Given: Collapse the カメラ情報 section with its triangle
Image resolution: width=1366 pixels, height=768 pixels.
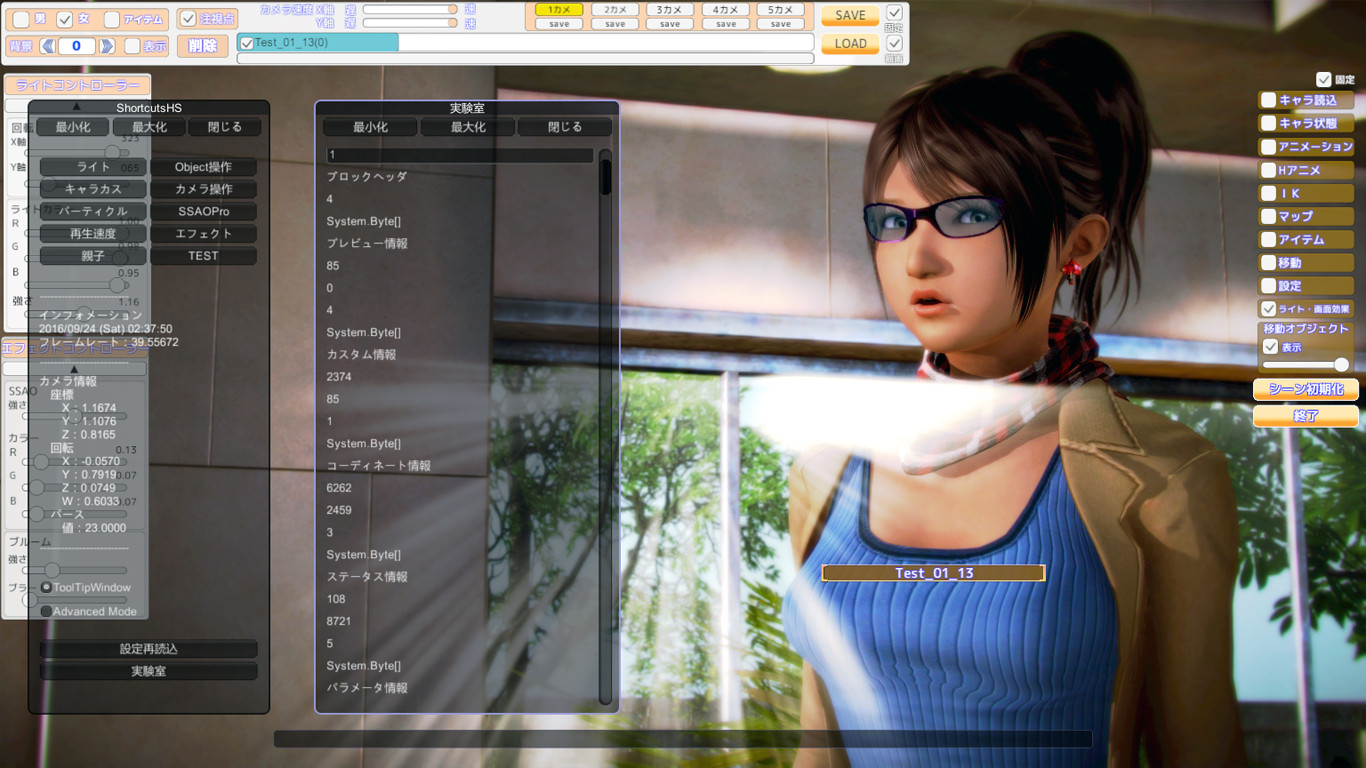Looking at the screenshot, I should point(75,369).
